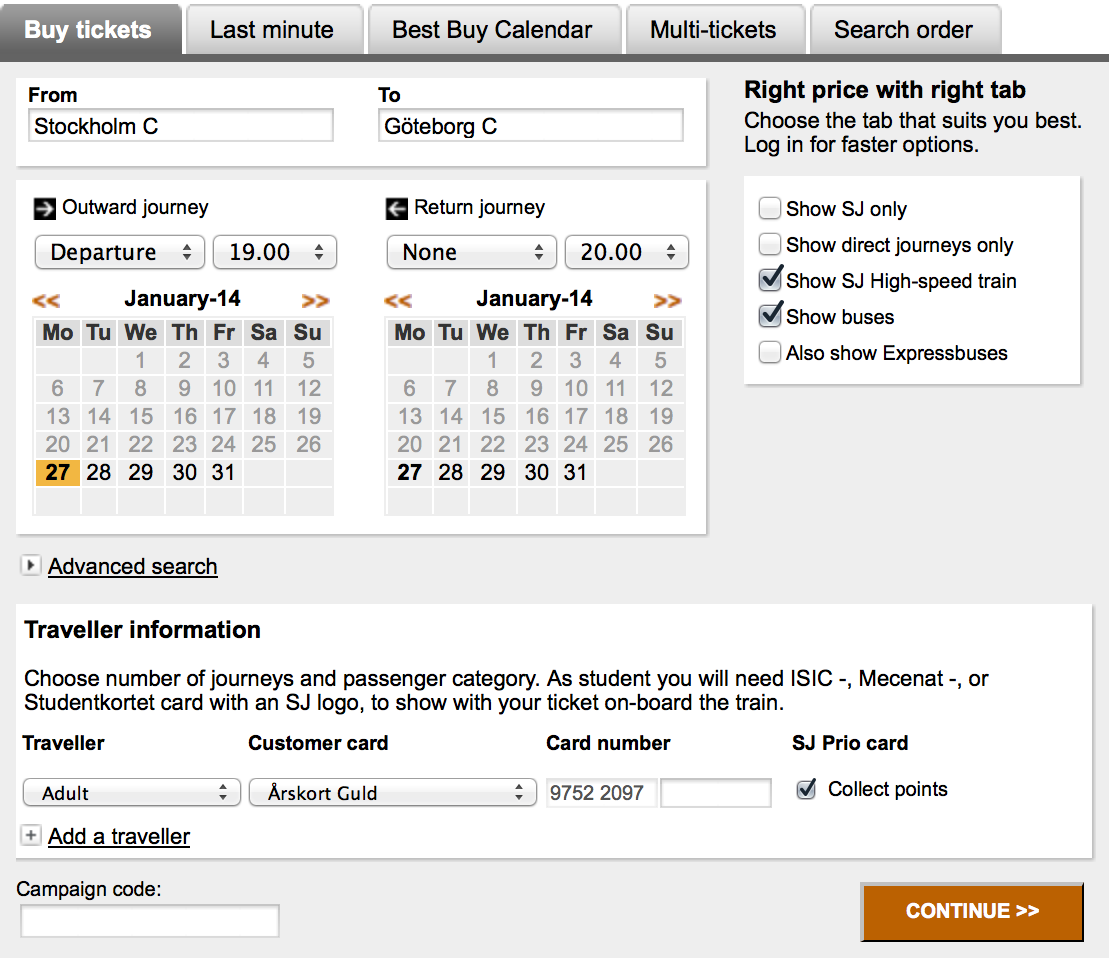
Task: Open the Traveller Adult dropdown
Action: click(132, 793)
